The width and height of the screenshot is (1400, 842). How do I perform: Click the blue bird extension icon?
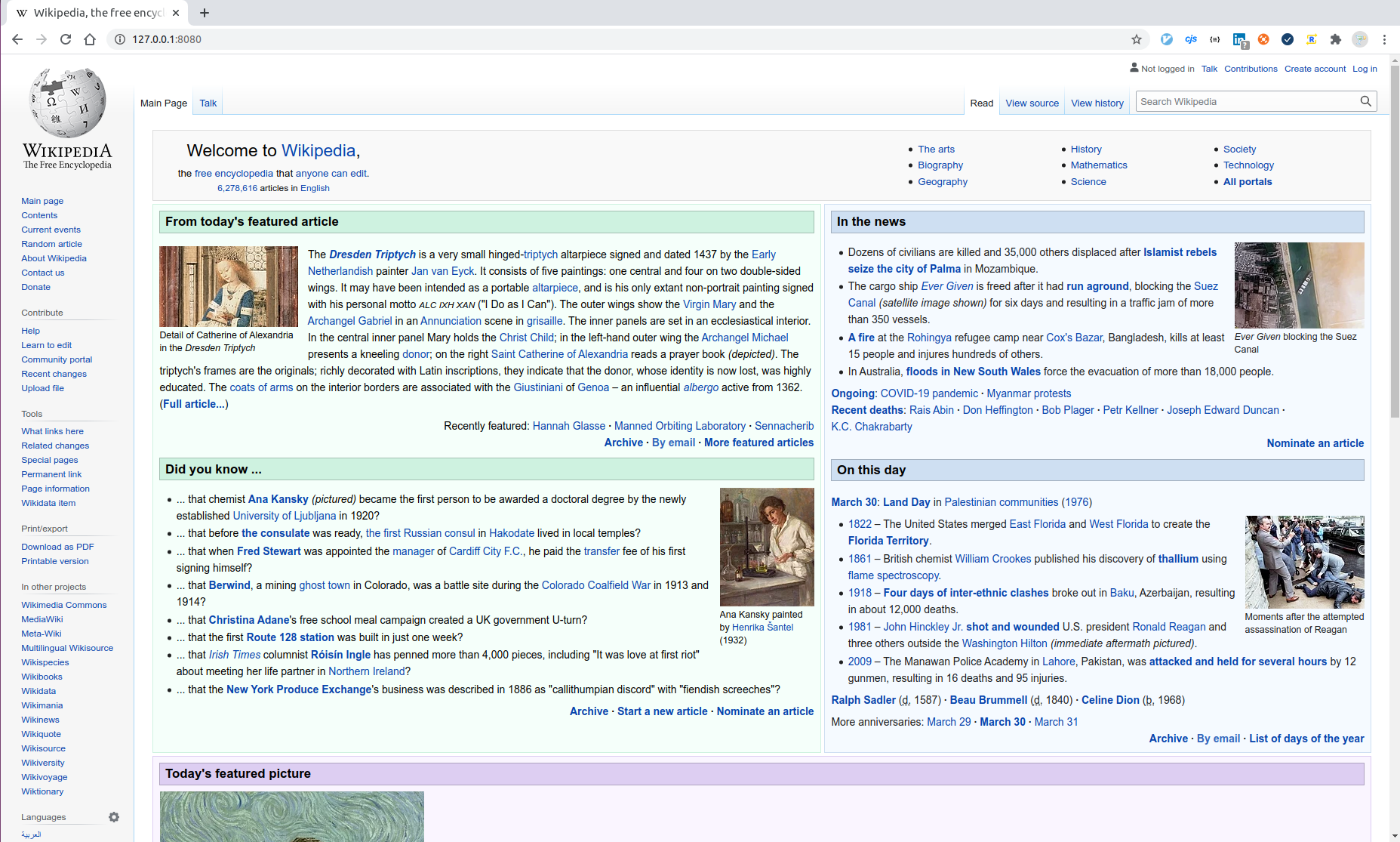coord(1167,39)
